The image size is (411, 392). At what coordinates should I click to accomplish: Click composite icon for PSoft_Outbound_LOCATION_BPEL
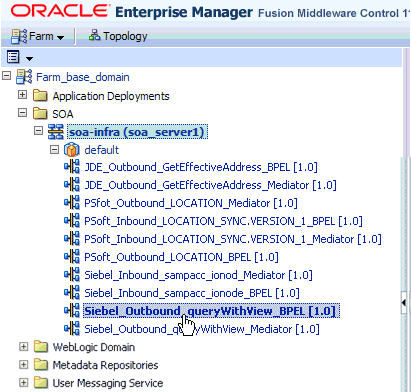(x=72, y=256)
